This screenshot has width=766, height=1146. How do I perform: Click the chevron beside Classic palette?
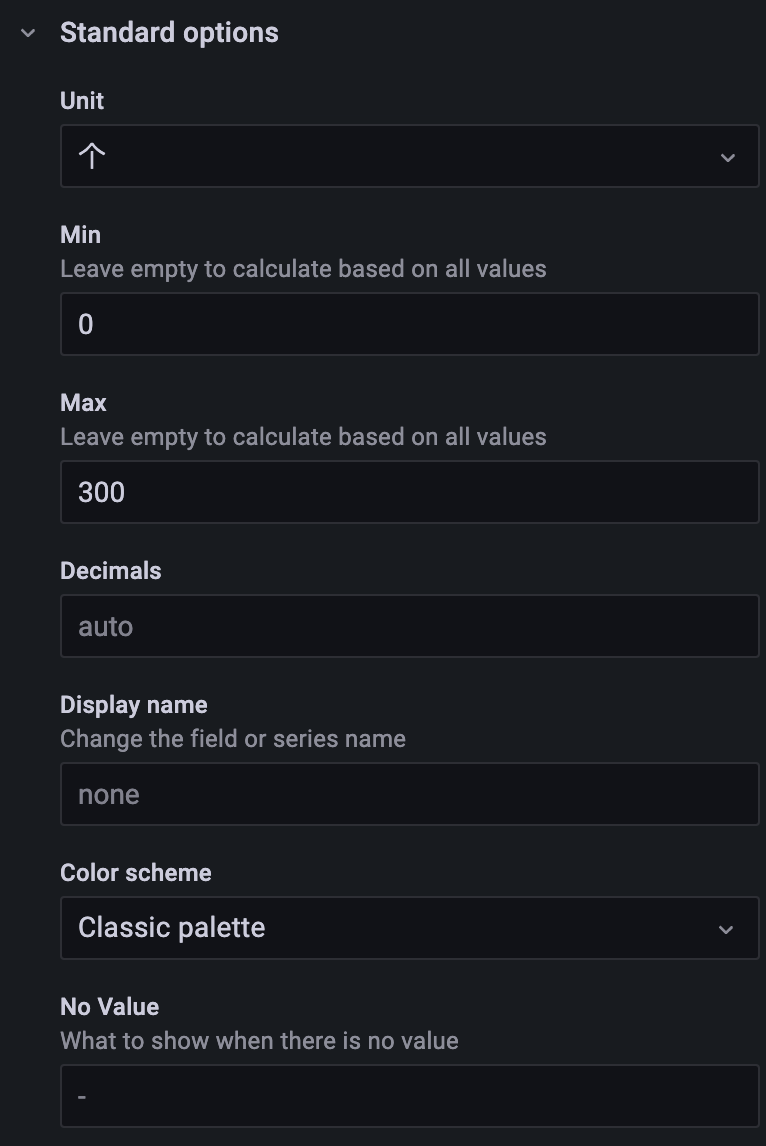click(x=726, y=929)
